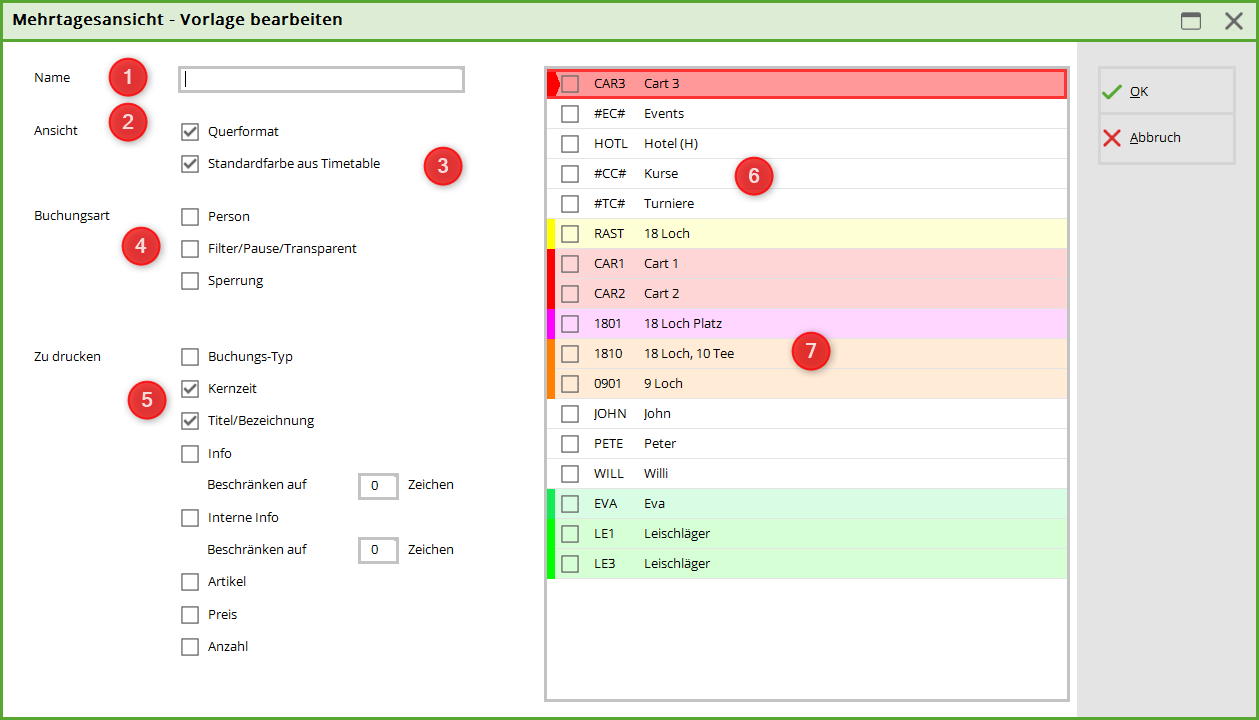Check the Preis print option
Viewport: 1259px width, 720px height.
pyautogui.click(x=190, y=615)
